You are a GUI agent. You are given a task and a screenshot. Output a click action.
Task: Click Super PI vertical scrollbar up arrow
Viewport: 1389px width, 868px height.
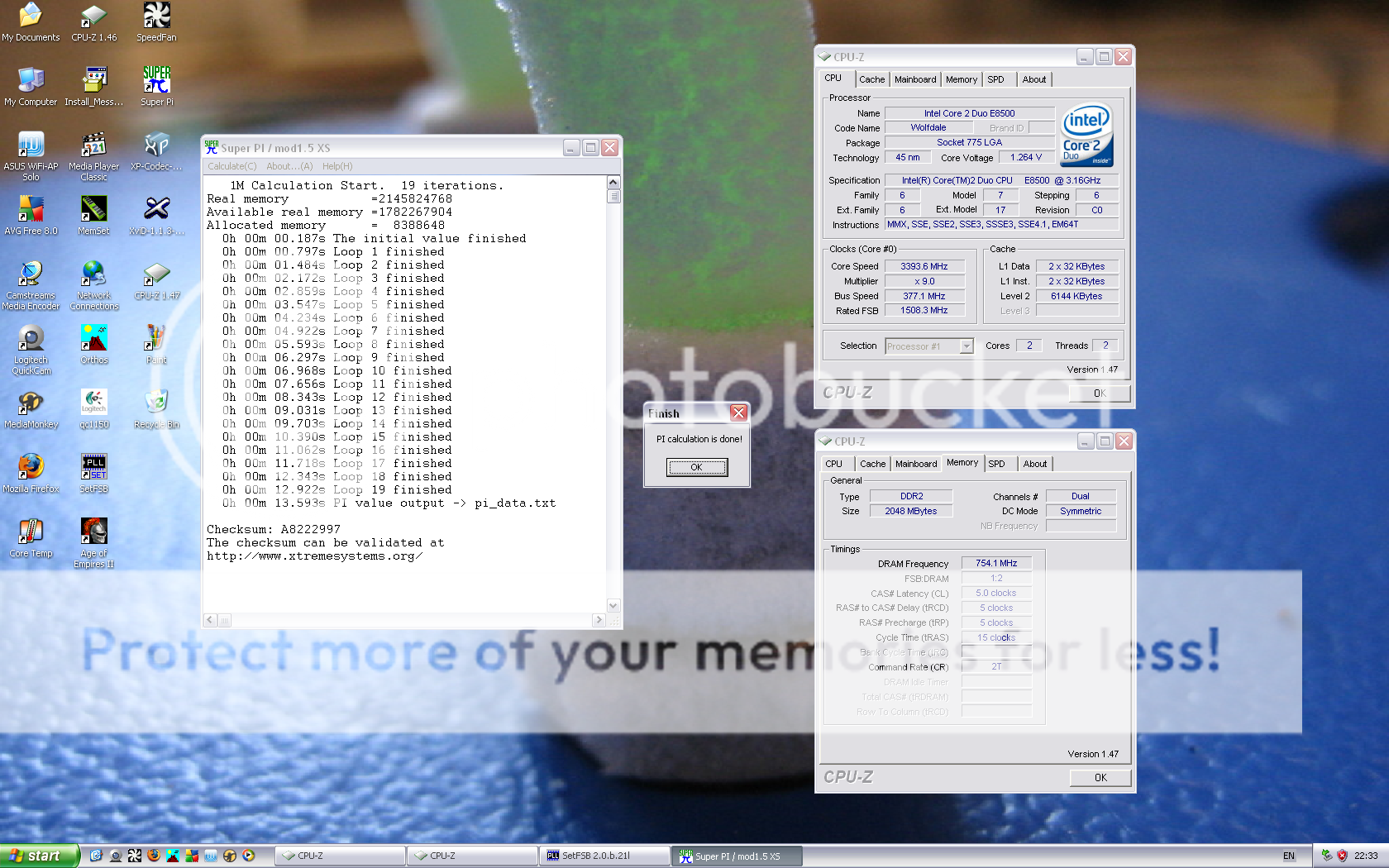[x=613, y=183]
